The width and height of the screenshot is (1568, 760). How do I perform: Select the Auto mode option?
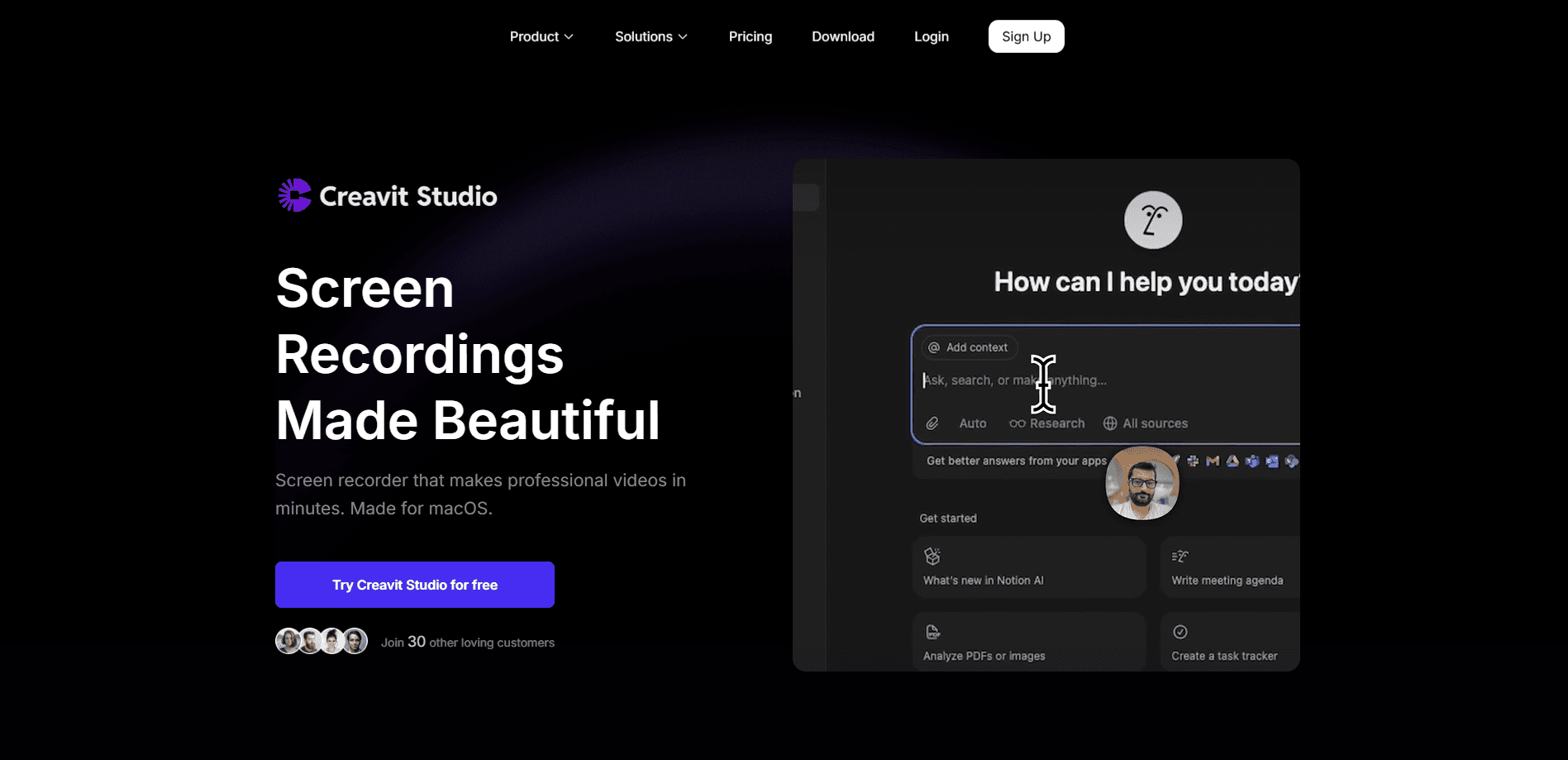[x=973, y=423]
